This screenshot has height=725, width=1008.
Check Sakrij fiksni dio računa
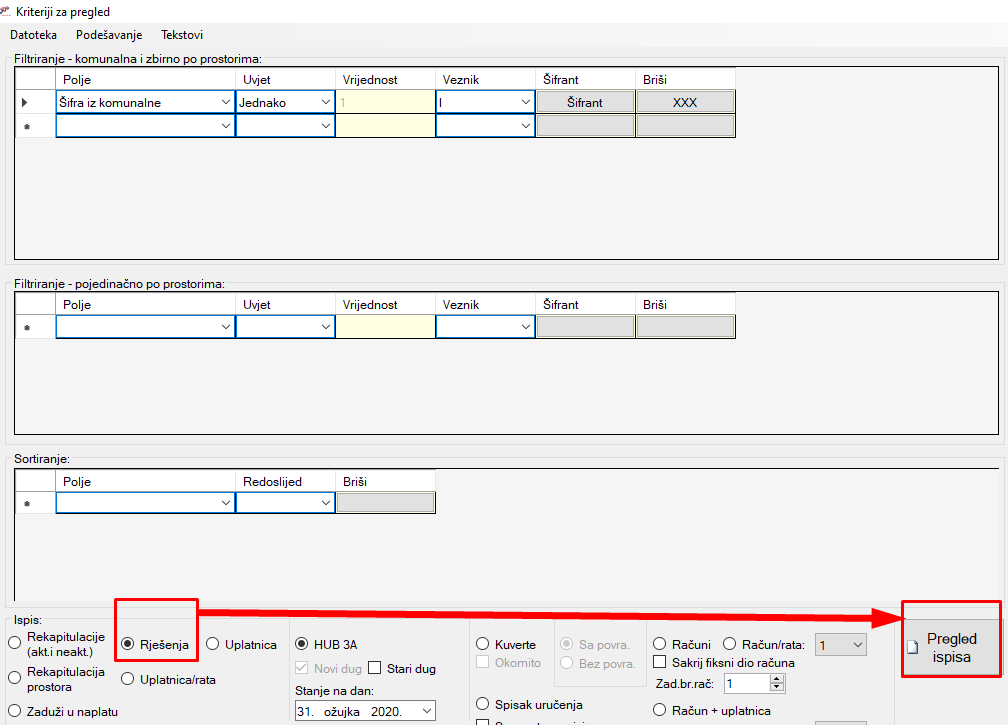[x=660, y=662]
